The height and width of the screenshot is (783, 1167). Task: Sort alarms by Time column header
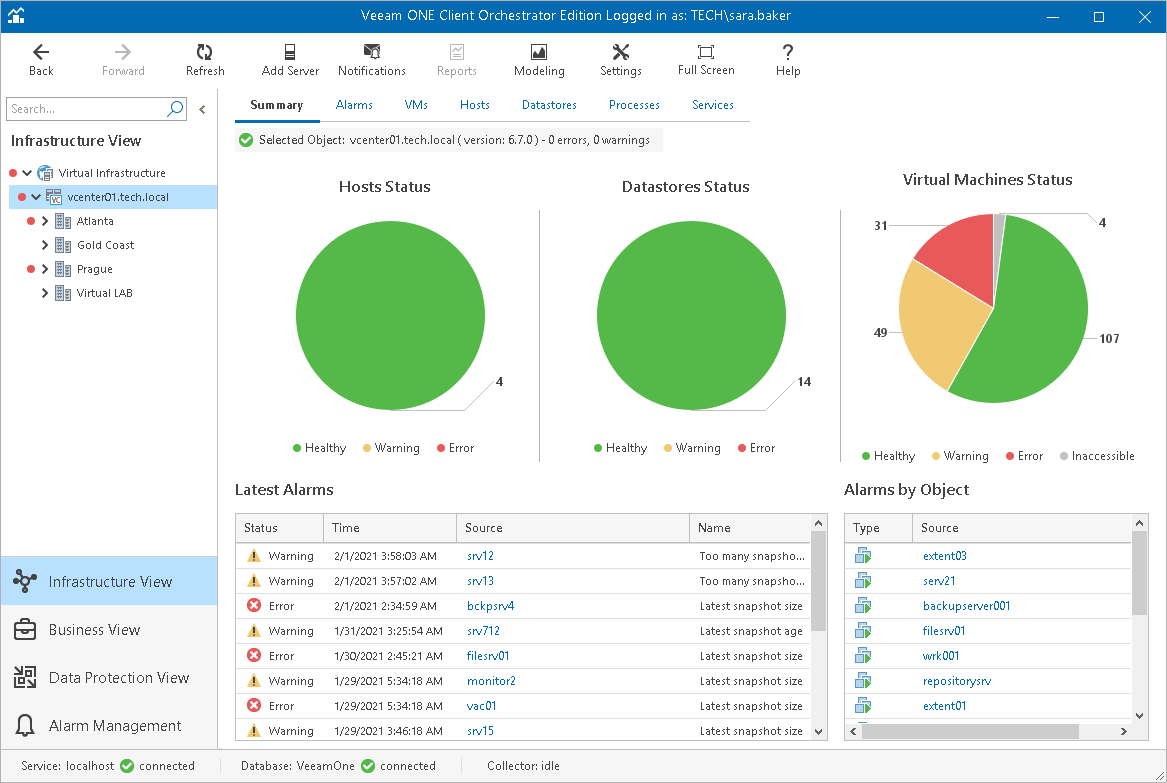click(389, 528)
